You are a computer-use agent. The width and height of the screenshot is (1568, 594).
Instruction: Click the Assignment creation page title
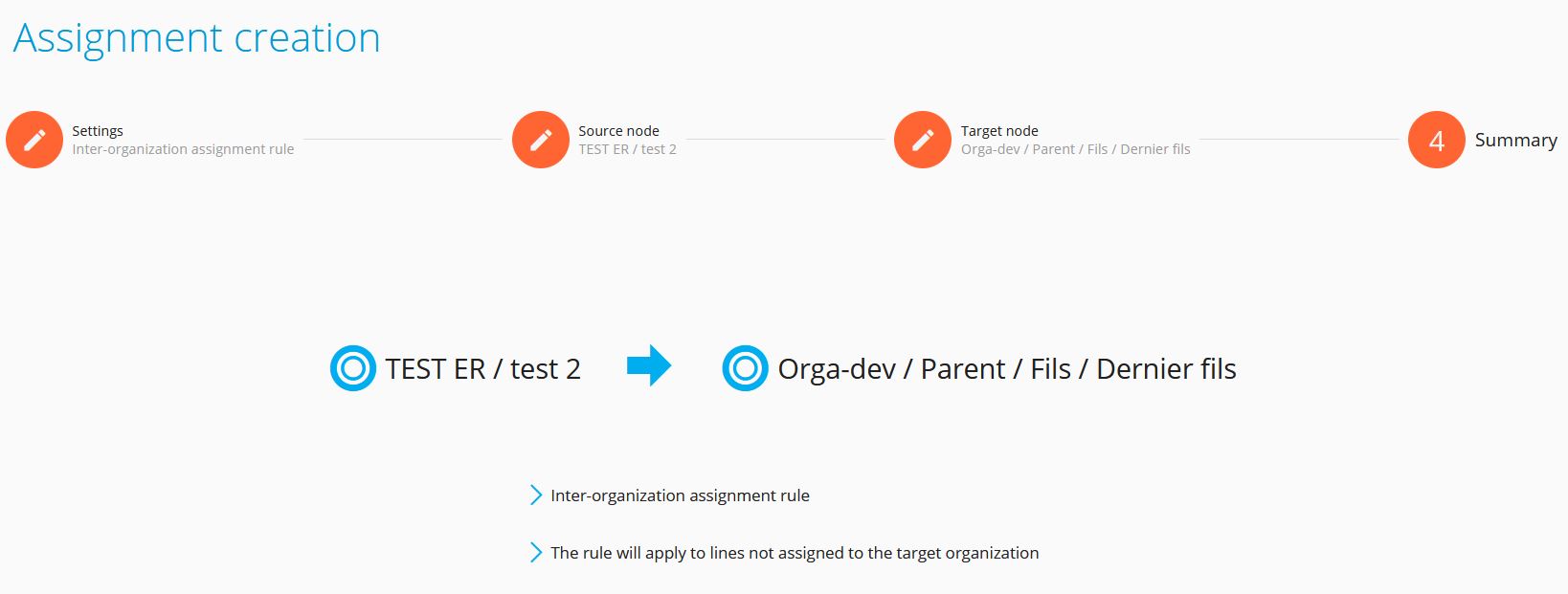197,38
